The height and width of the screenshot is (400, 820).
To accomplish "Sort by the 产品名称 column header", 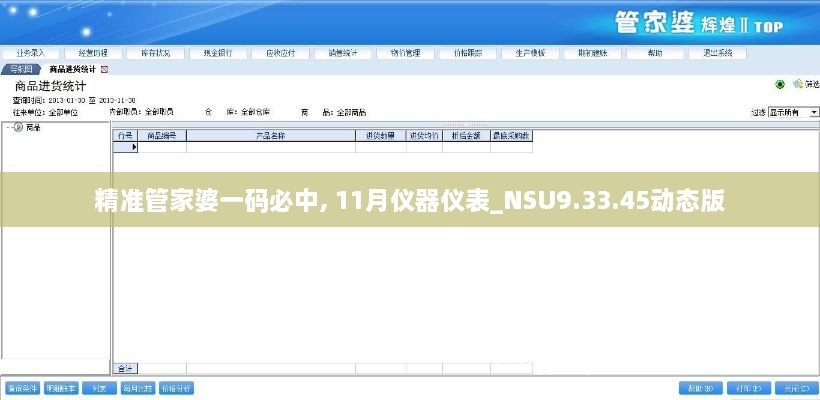I will pyautogui.click(x=271, y=135).
